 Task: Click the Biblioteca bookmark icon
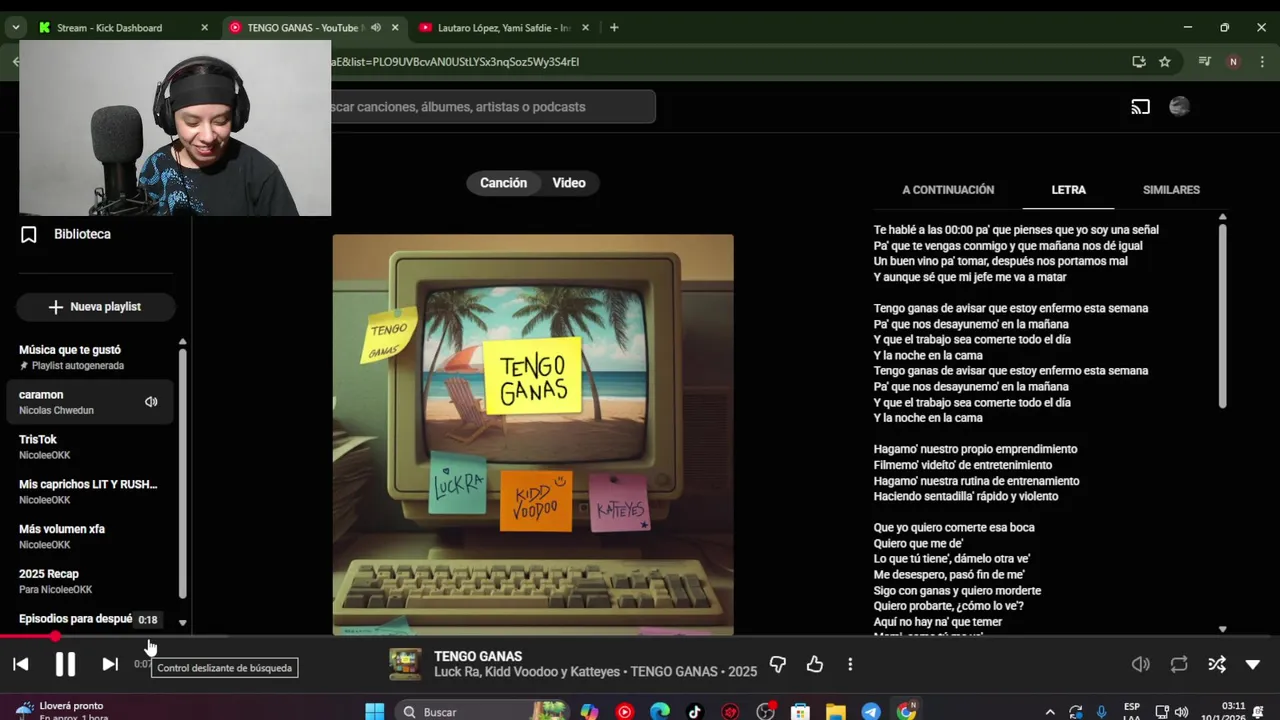[x=29, y=234]
